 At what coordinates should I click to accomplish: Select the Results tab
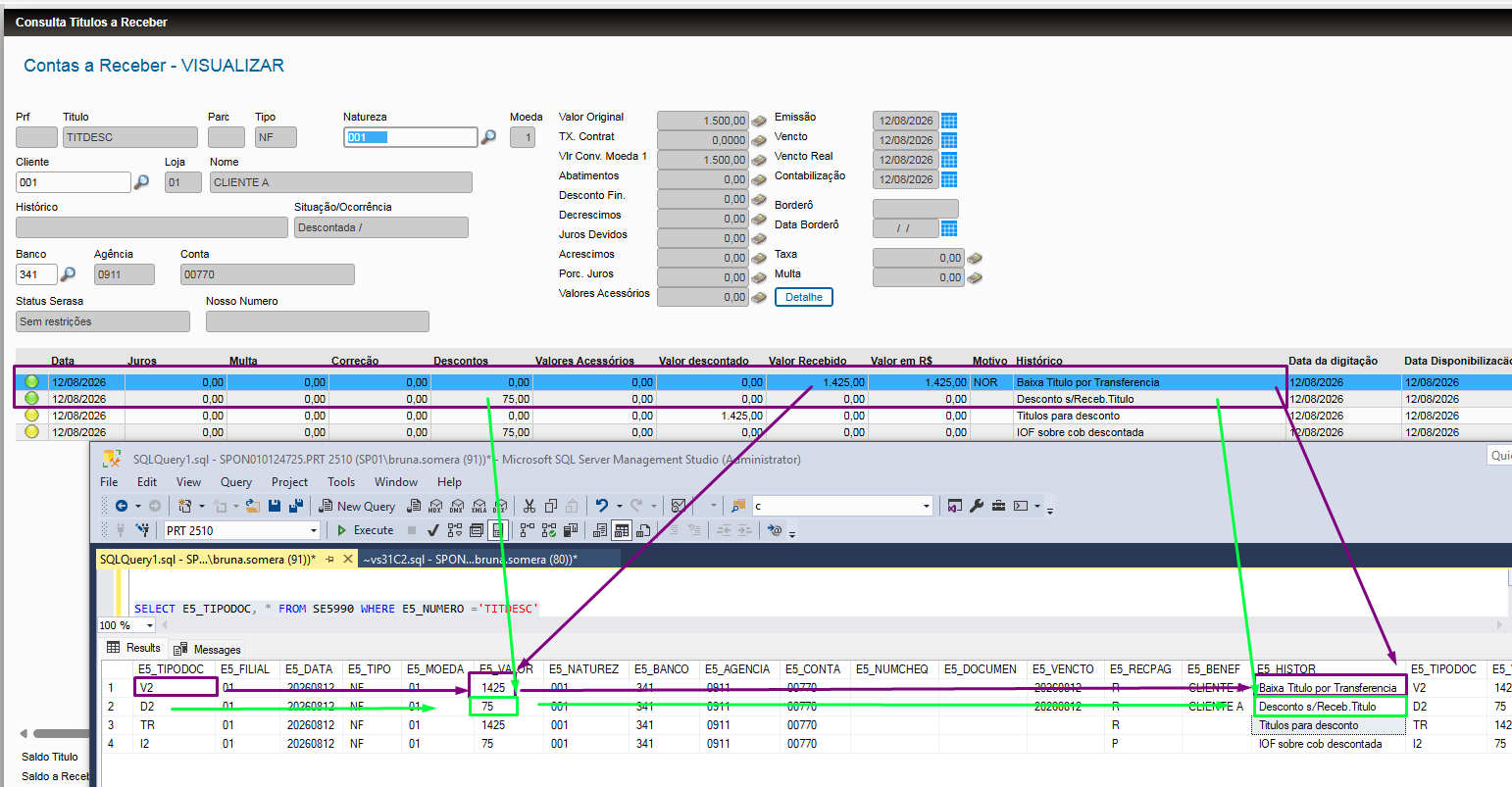[133, 648]
